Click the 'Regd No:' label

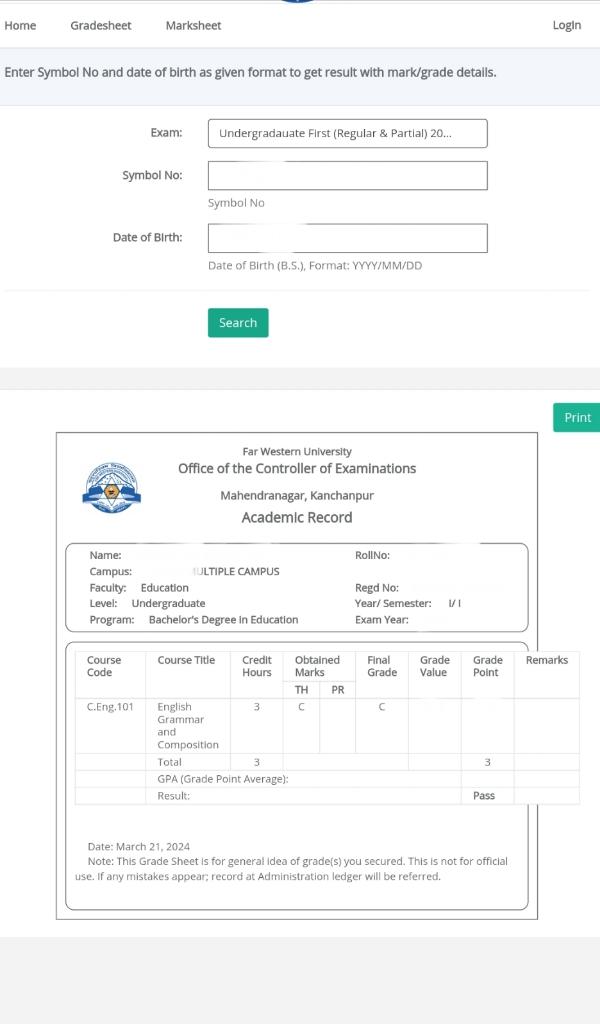coord(377,588)
